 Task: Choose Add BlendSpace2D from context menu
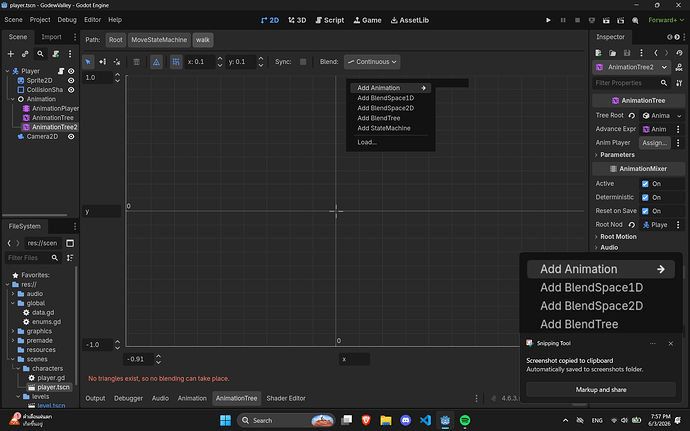pyautogui.click(x=385, y=108)
